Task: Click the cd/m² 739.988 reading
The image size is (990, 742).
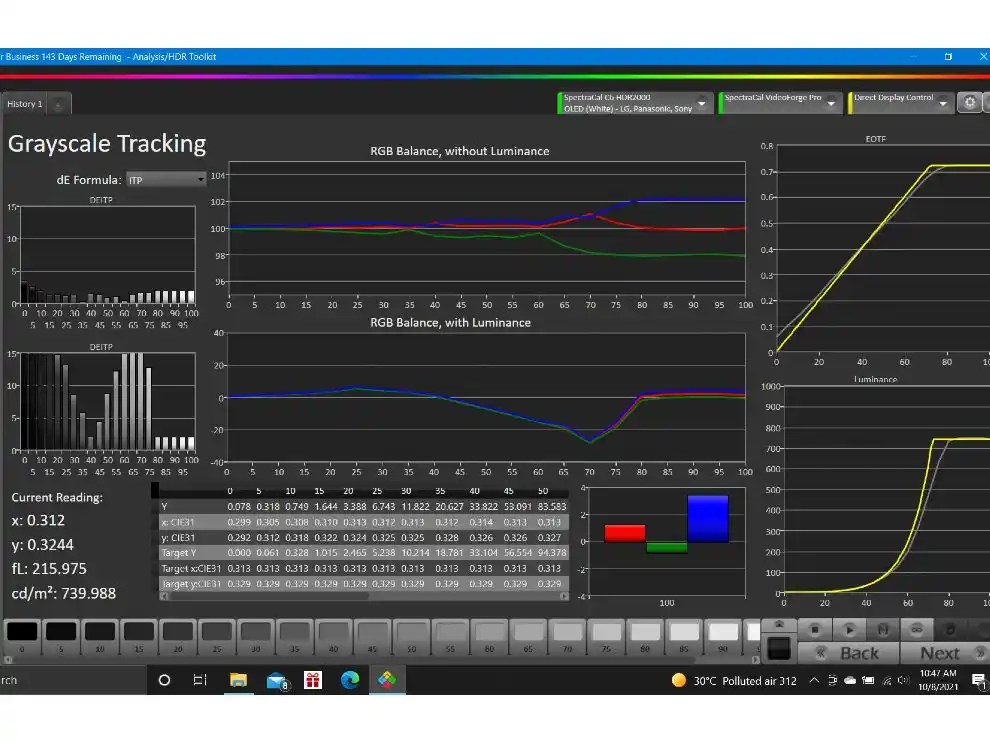Action: point(64,594)
